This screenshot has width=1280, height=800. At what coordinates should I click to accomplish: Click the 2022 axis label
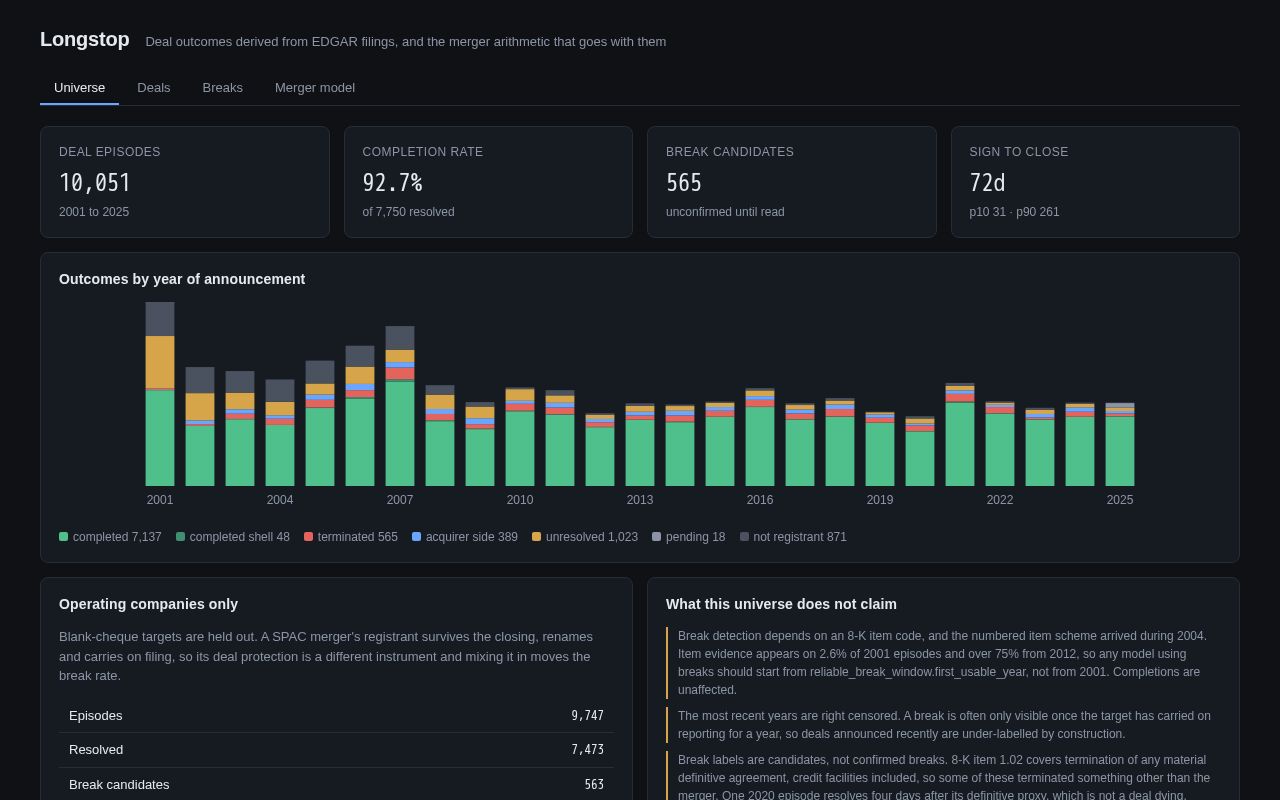[x=1000, y=500]
